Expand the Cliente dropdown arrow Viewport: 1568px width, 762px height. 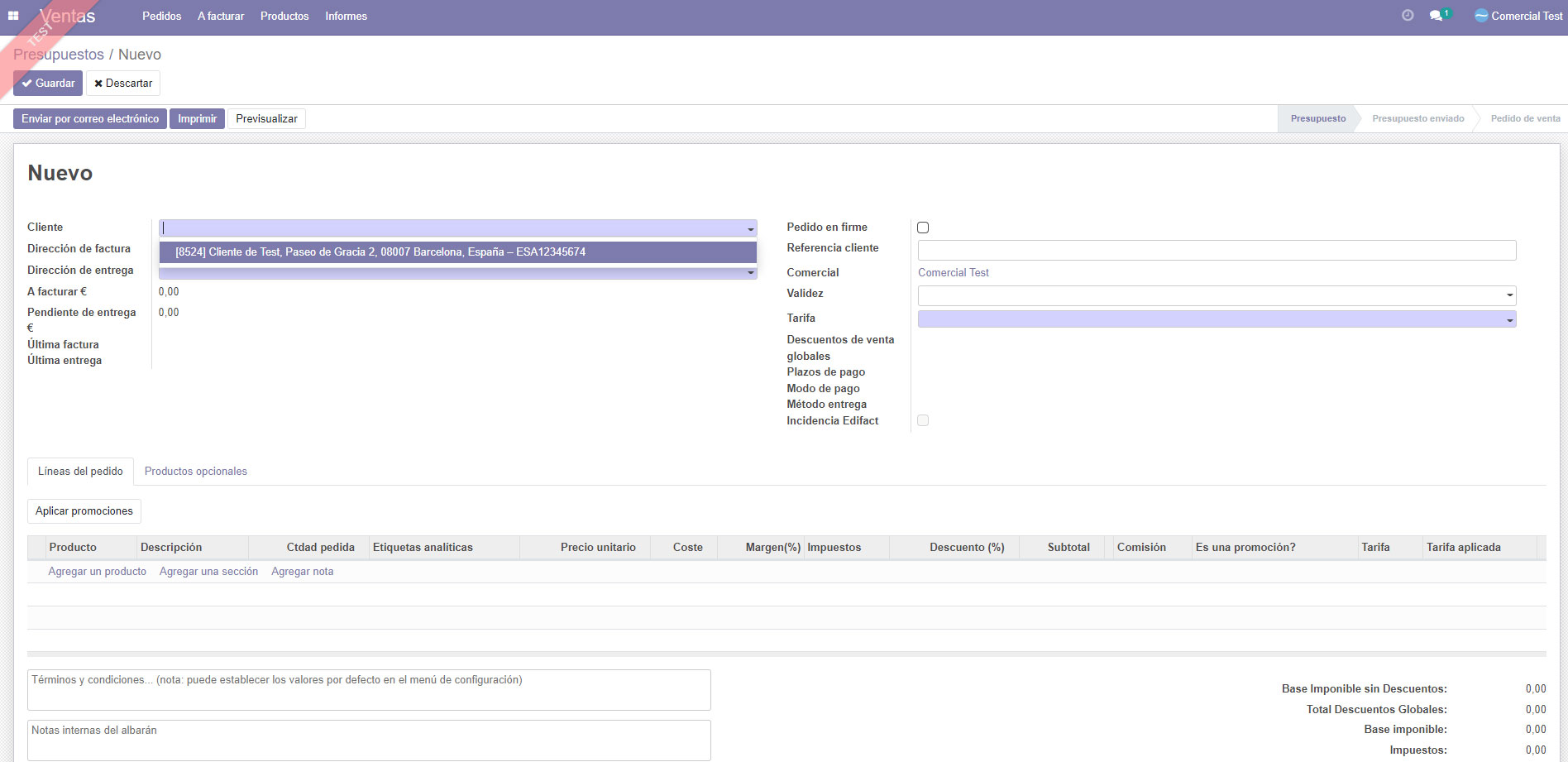coord(750,229)
